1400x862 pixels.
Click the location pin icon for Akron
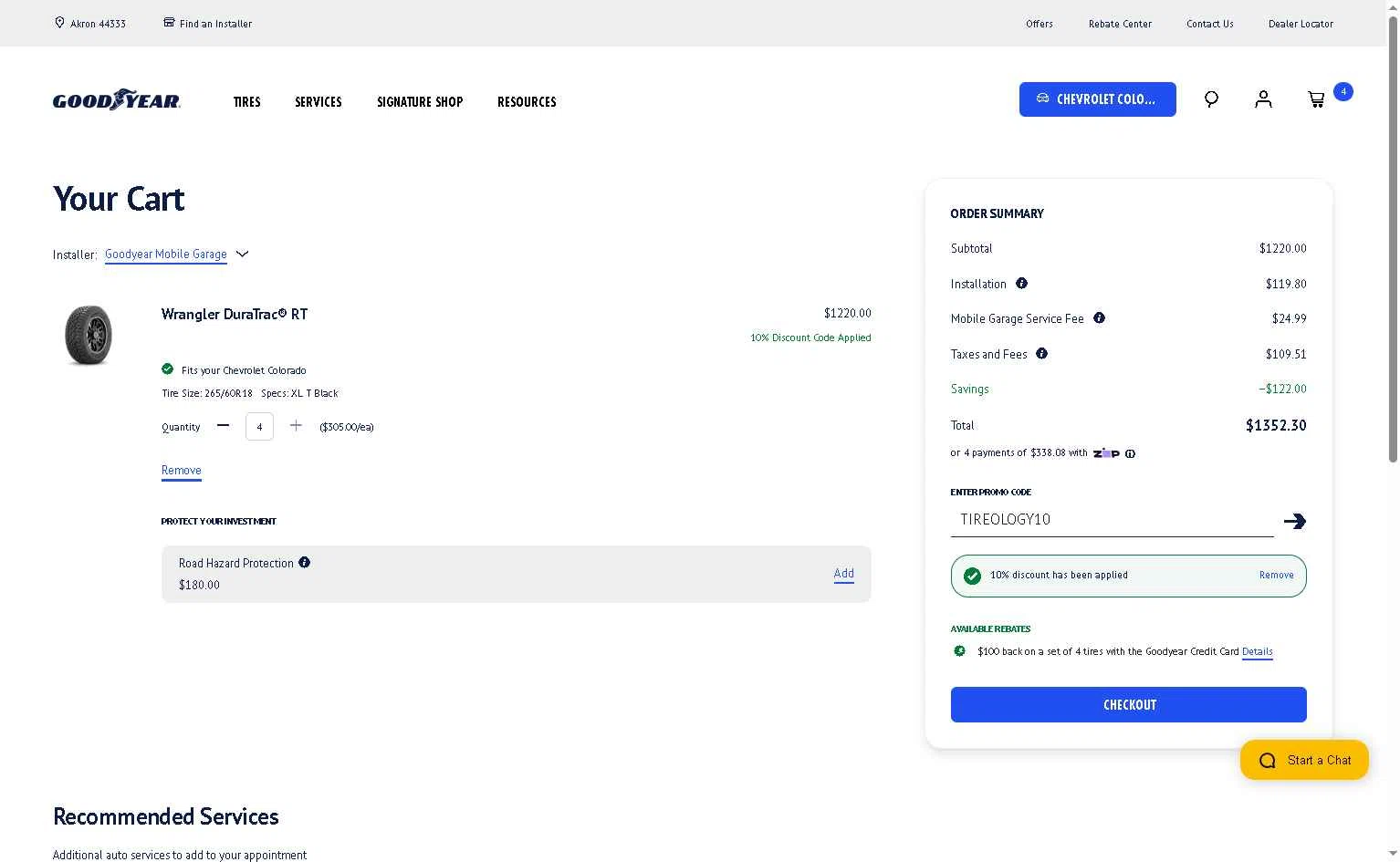pos(59,23)
